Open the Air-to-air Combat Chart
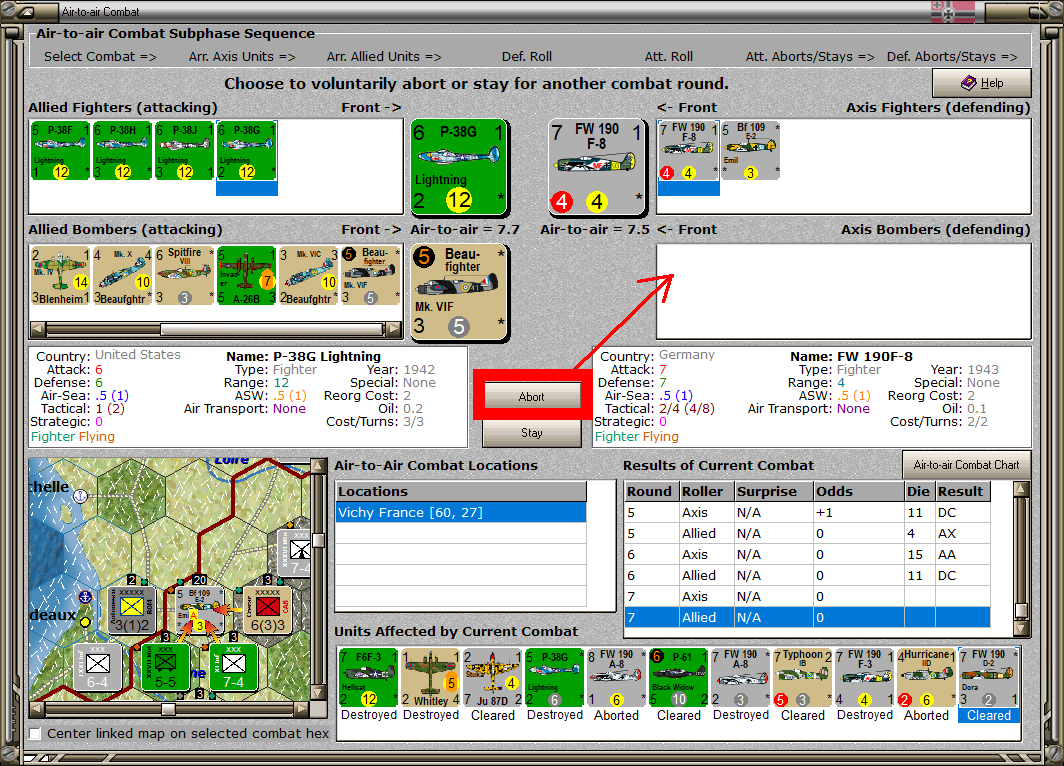The width and height of the screenshot is (1064, 766). click(x=966, y=465)
